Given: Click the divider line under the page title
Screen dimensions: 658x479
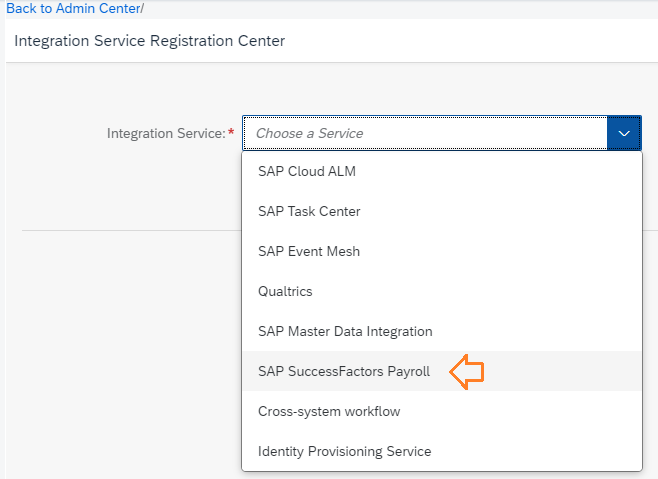Looking at the screenshot, I should pyautogui.click(x=332, y=63).
